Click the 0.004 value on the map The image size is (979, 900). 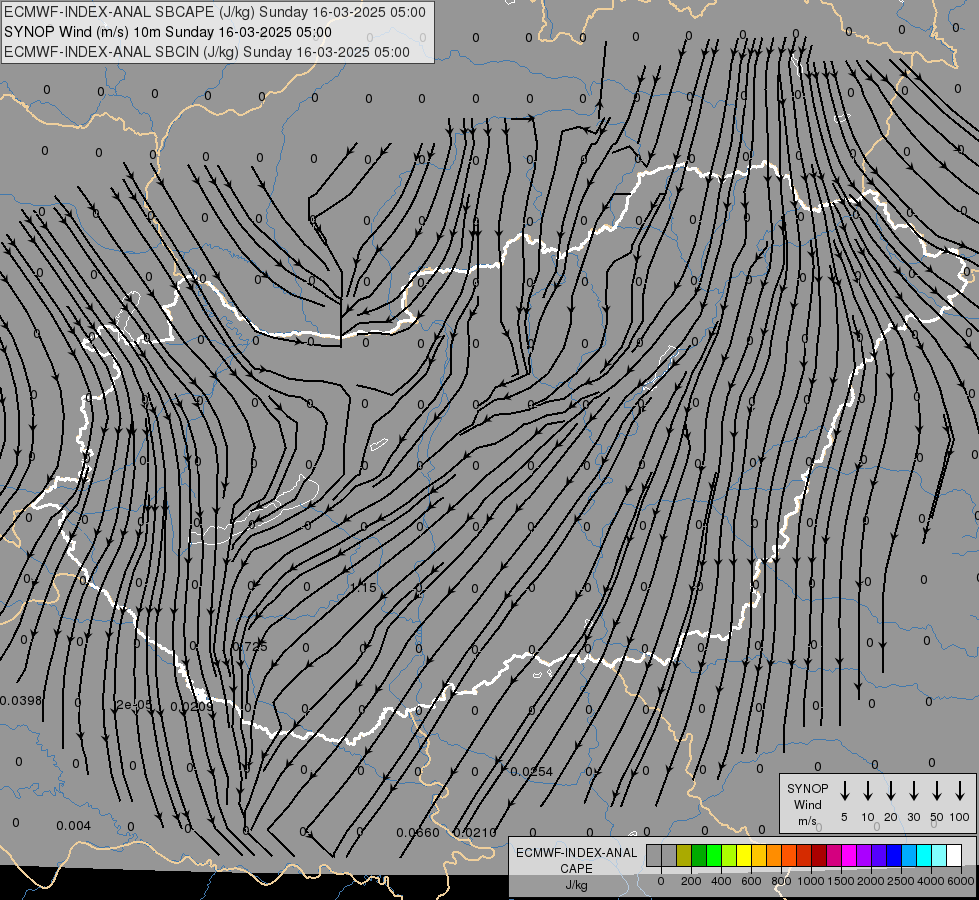[73, 826]
